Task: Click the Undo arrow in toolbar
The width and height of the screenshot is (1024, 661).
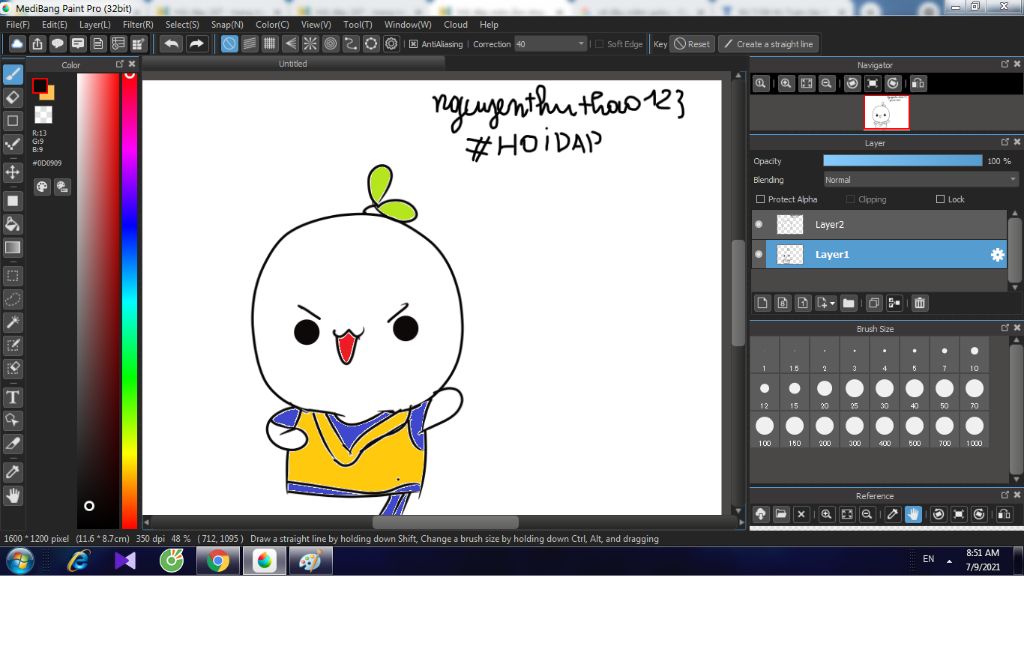Action: coord(171,44)
